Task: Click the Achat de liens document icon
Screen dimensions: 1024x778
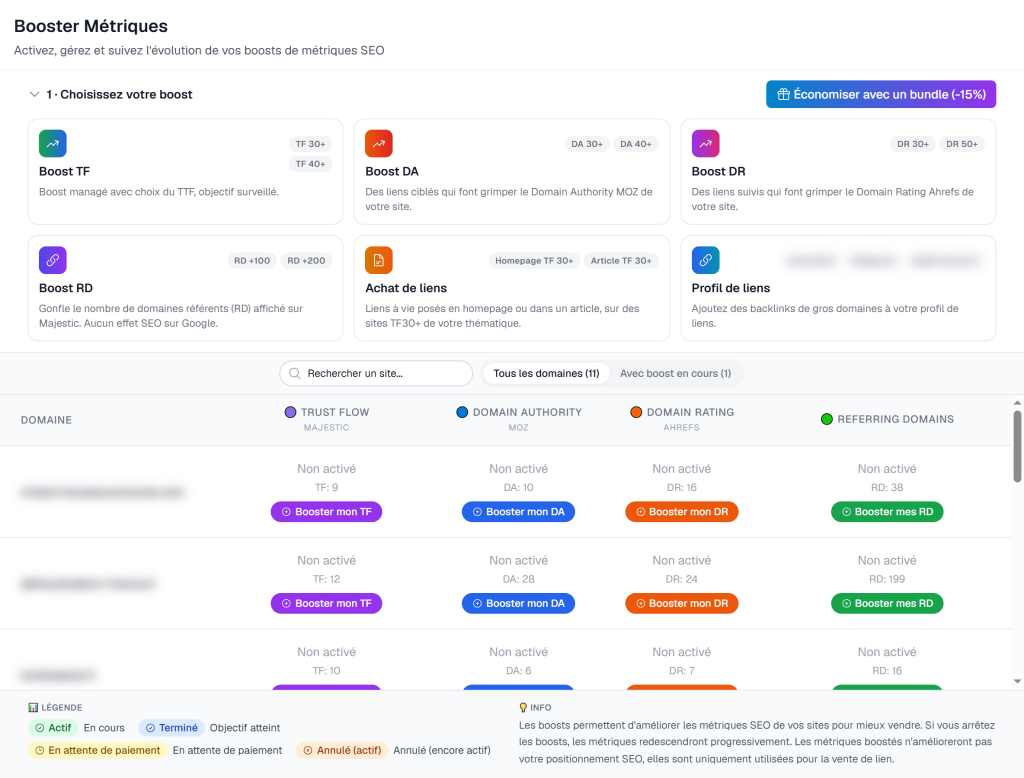Action: [379, 260]
